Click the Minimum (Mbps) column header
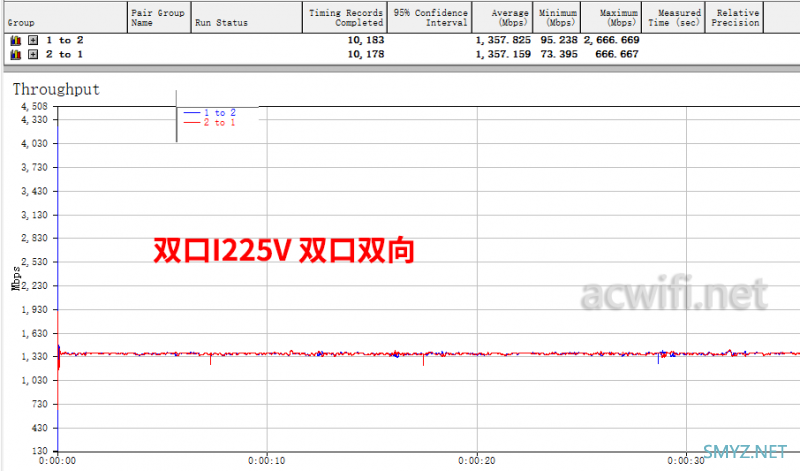This screenshot has height=471, width=800. pyautogui.click(x=557, y=18)
